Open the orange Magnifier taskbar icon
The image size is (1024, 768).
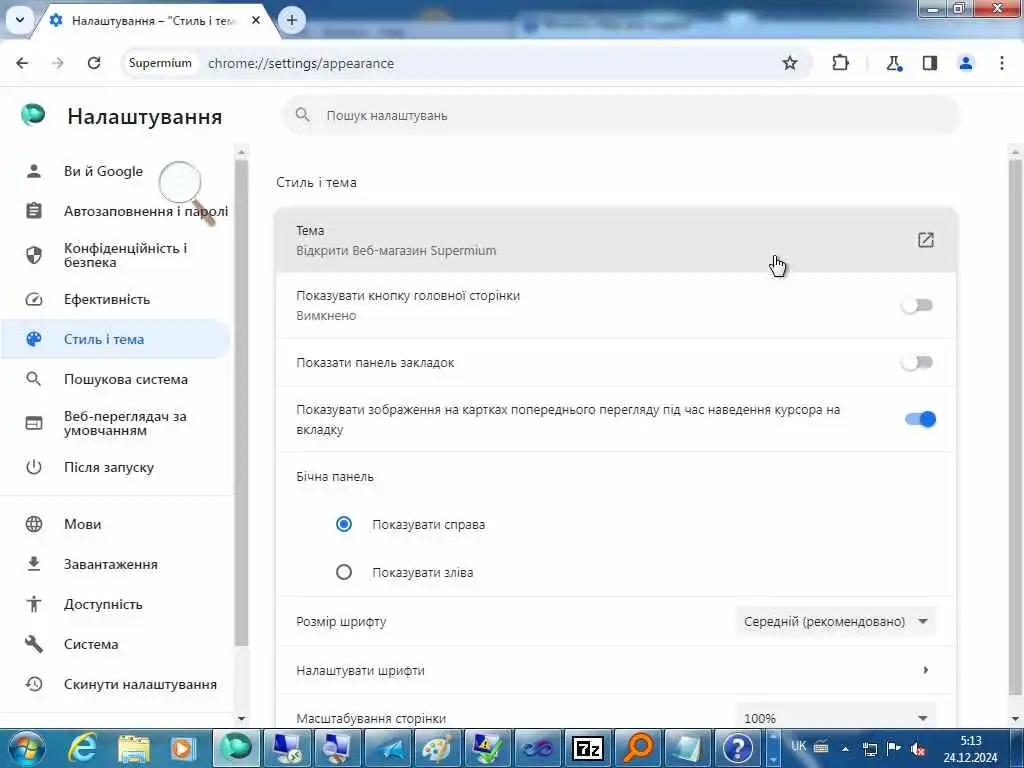click(x=637, y=748)
